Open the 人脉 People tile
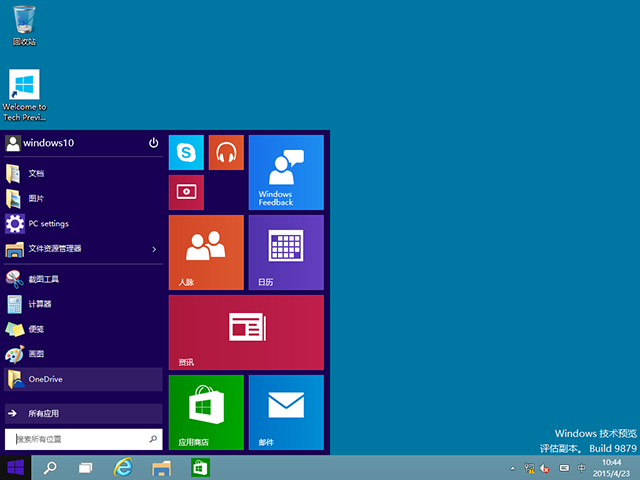The width and height of the screenshot is (640, 480). [206, 252]
